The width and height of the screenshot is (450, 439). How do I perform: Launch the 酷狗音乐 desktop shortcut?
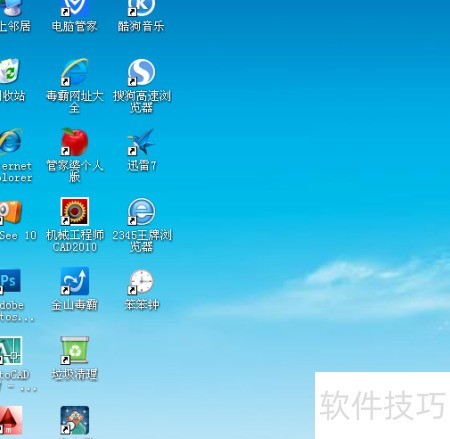tap(141, 8)
